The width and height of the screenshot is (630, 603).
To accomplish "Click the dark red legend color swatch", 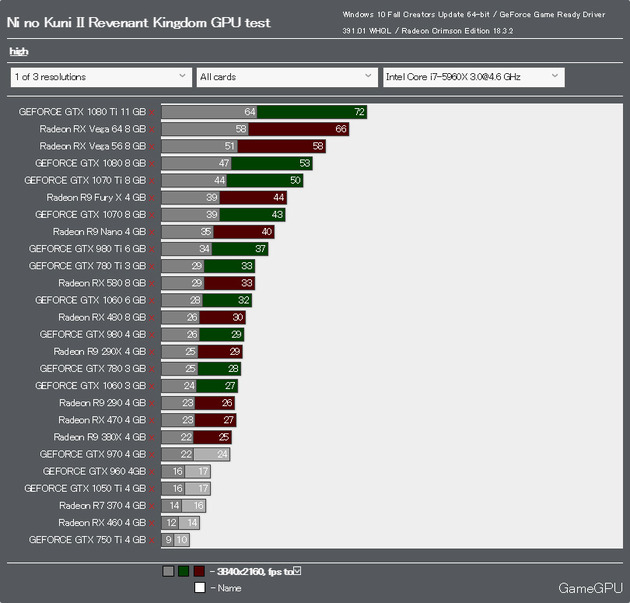I will coord(199,571).
